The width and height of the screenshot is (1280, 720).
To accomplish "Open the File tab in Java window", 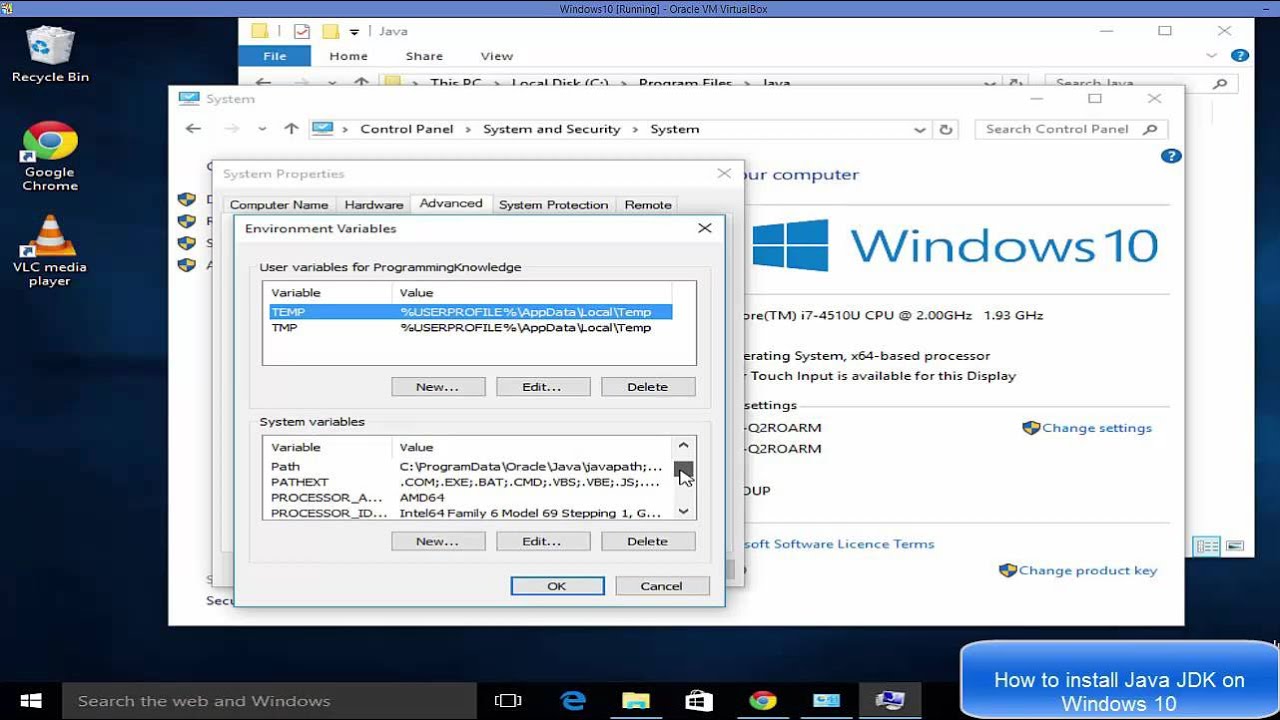I will 275,56.
